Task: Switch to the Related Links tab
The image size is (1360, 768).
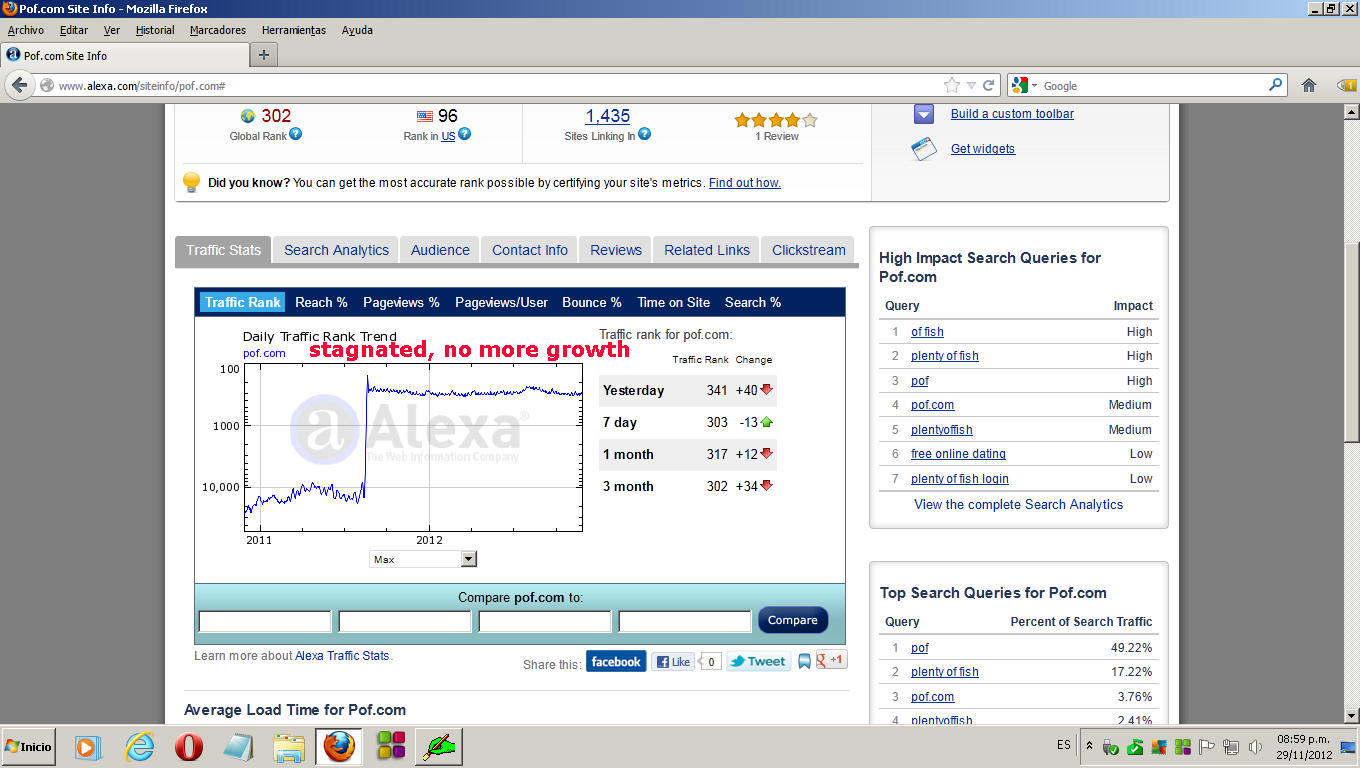Action: pos(707,250)
